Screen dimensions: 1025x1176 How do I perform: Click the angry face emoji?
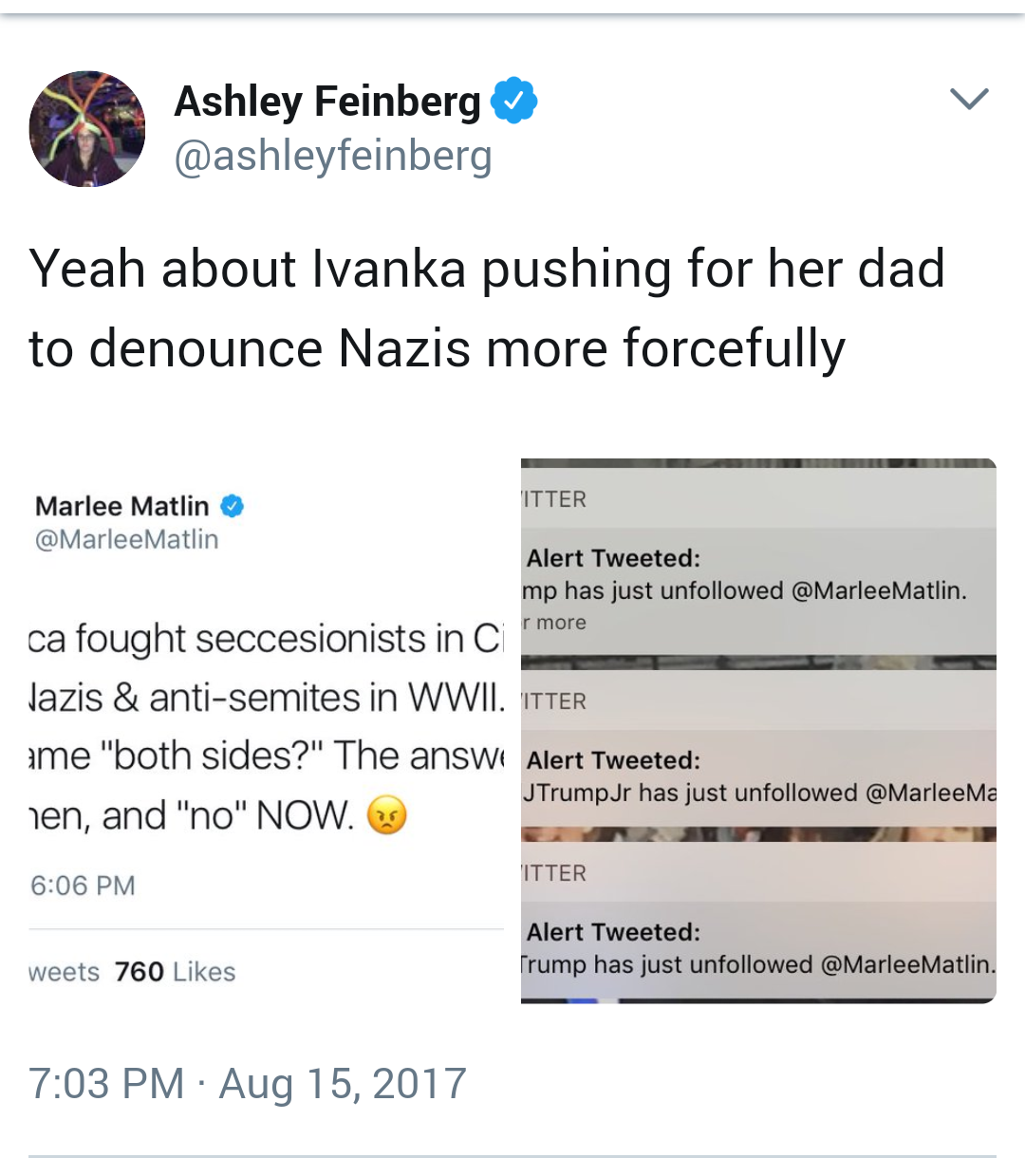point(386,815)
